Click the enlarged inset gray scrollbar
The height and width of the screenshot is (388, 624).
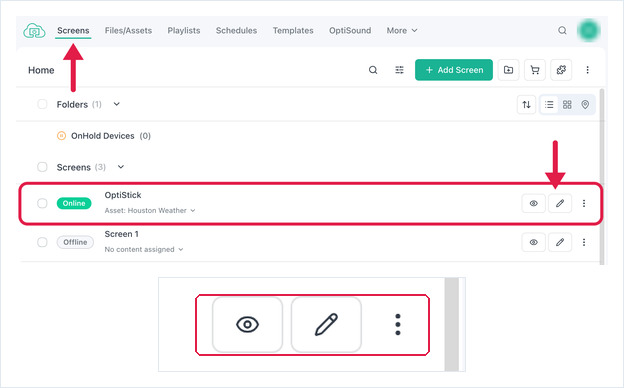[x=452, y=324]
